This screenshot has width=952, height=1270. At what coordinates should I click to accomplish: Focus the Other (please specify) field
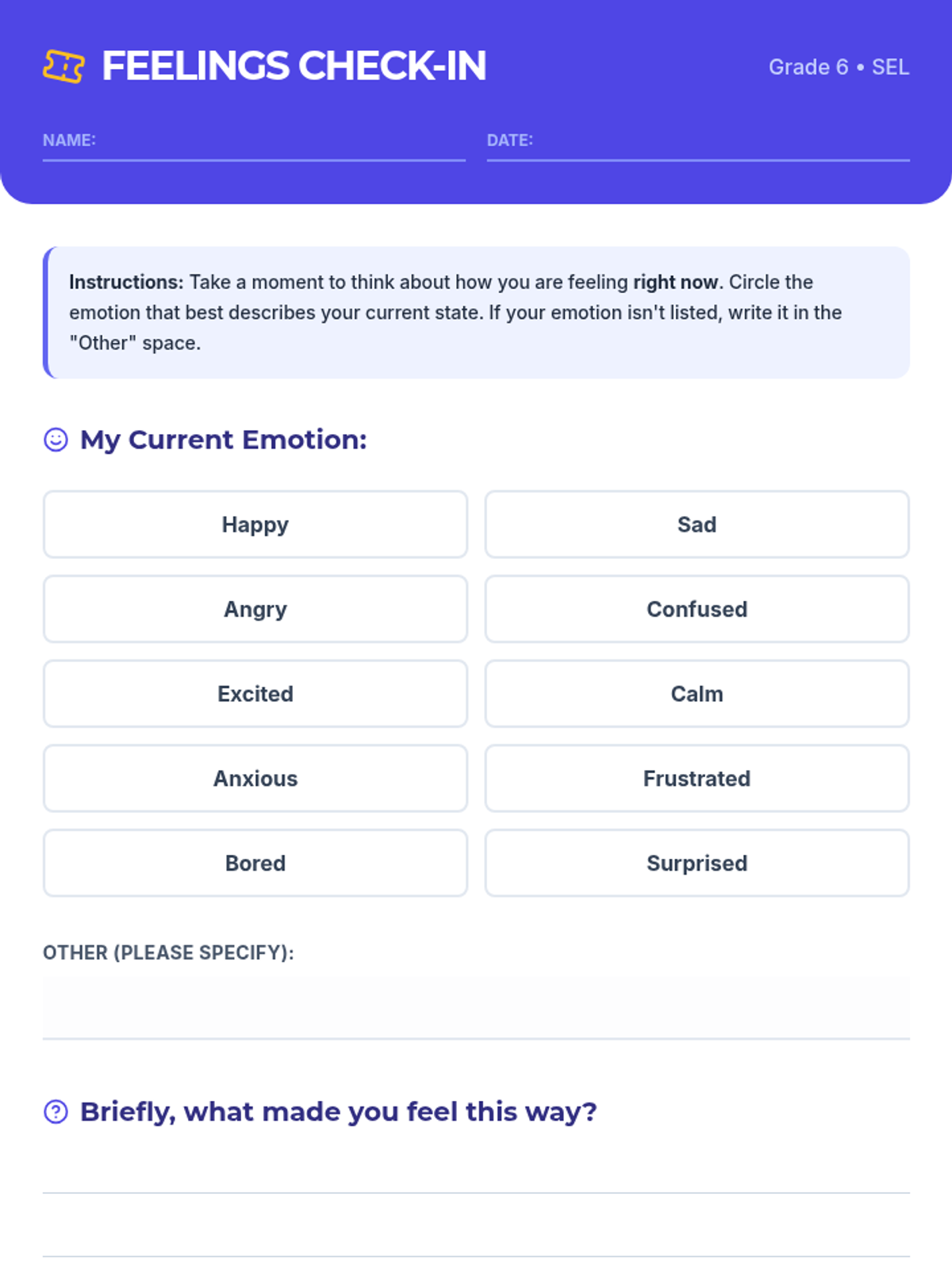pyautogui.click(x=476, y=1008)
